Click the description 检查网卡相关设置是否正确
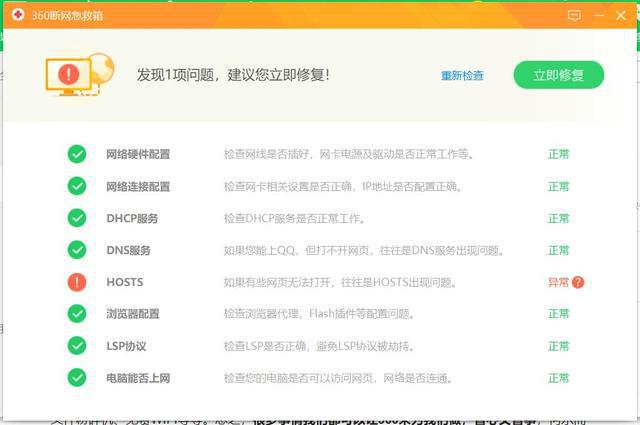The image size is (640, 425). coord(343,187)
